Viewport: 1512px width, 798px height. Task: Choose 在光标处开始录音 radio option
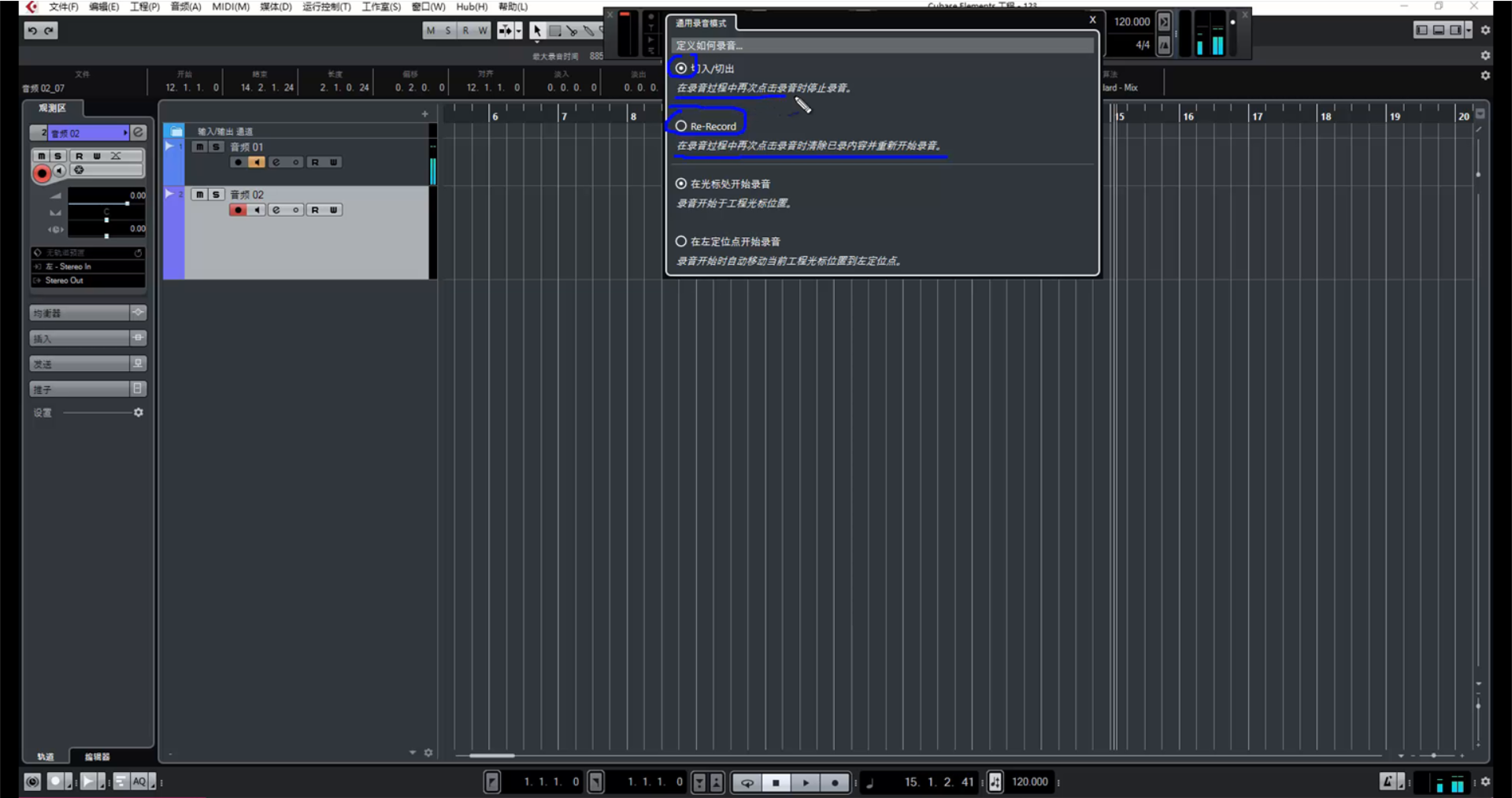point(681,184)
